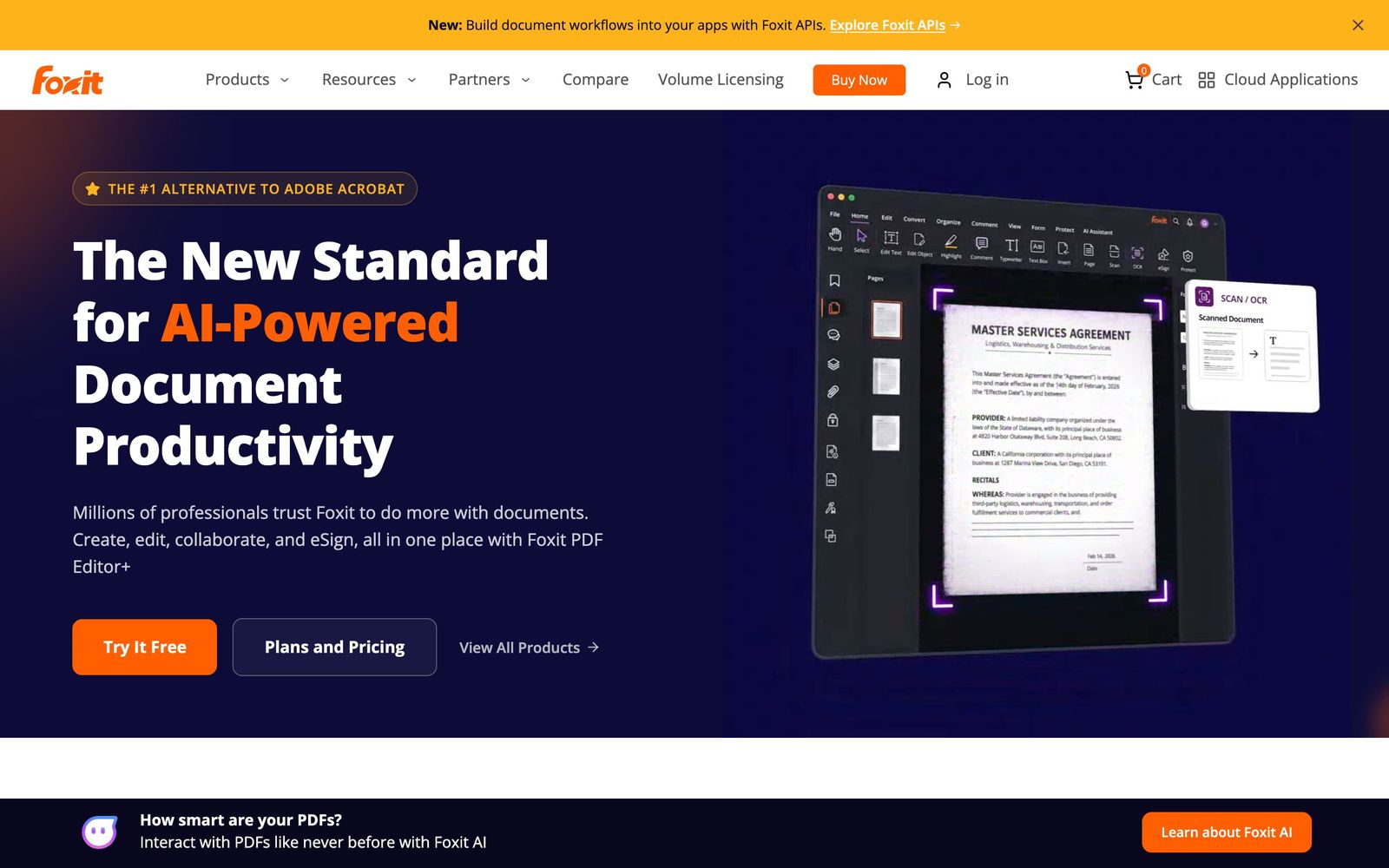Click search magnifier in app preview title bar

pos(1176,221)
